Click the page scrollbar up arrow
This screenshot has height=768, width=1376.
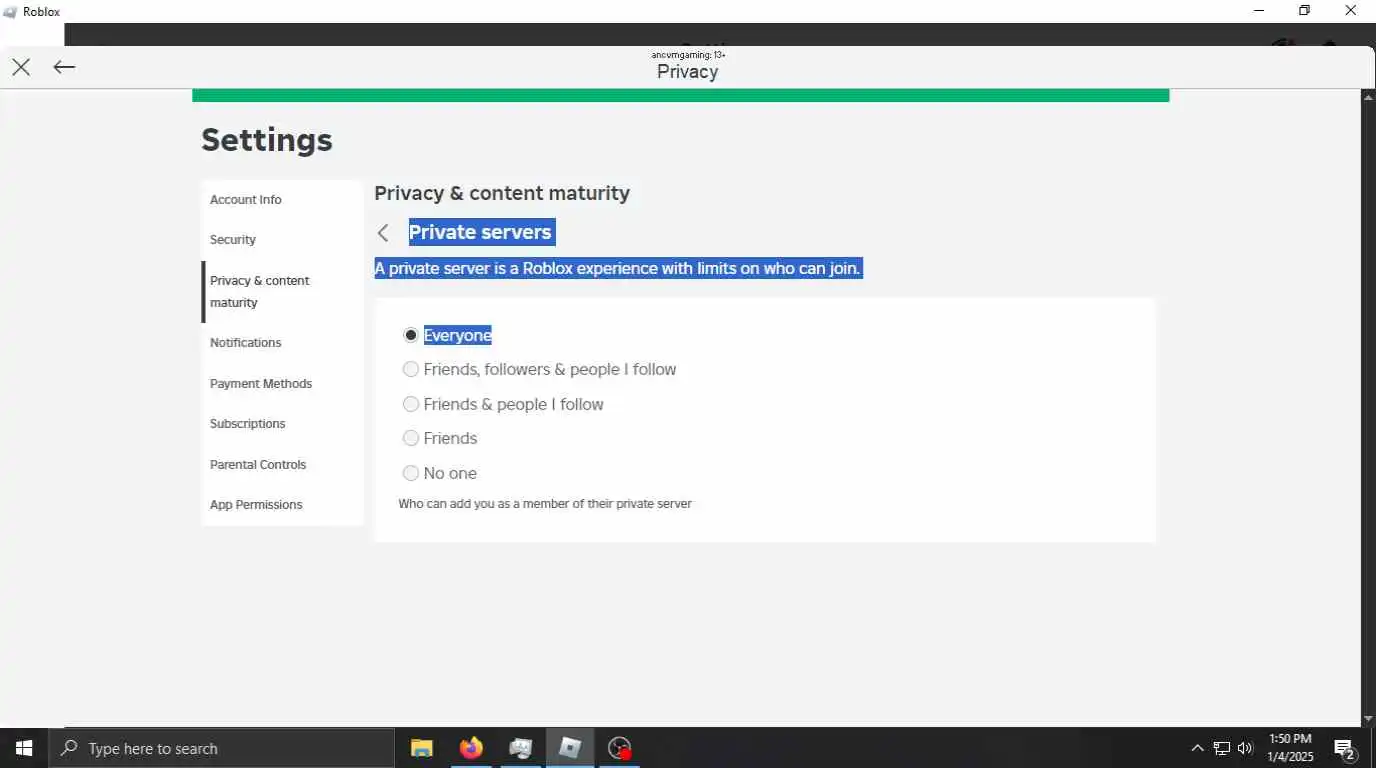[1368, 97]
